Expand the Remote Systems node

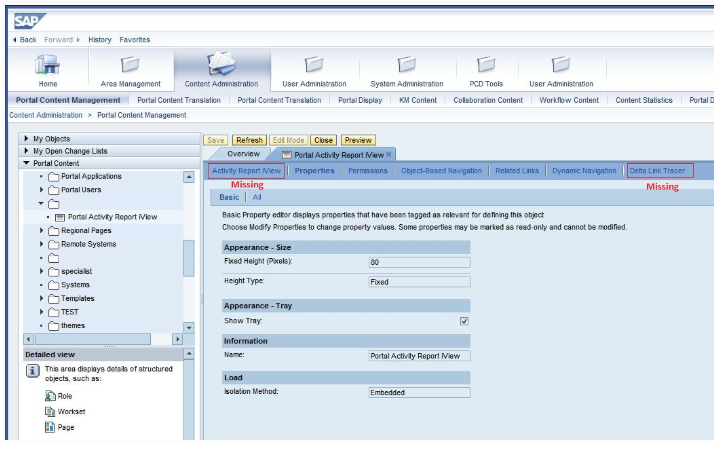[x=41, y=244]
